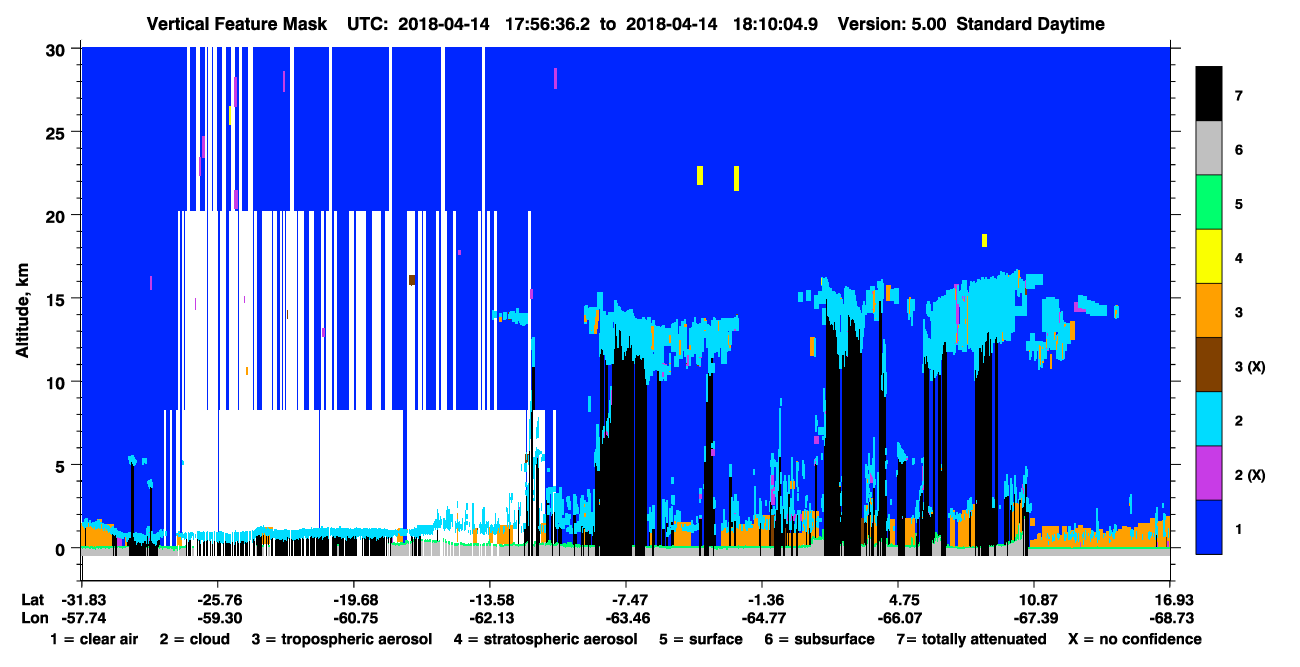Viewport: 1300px width, 667px height.
Task: Click latitude value -31.83
Action: pyautogui.click(x=82, y=600)
